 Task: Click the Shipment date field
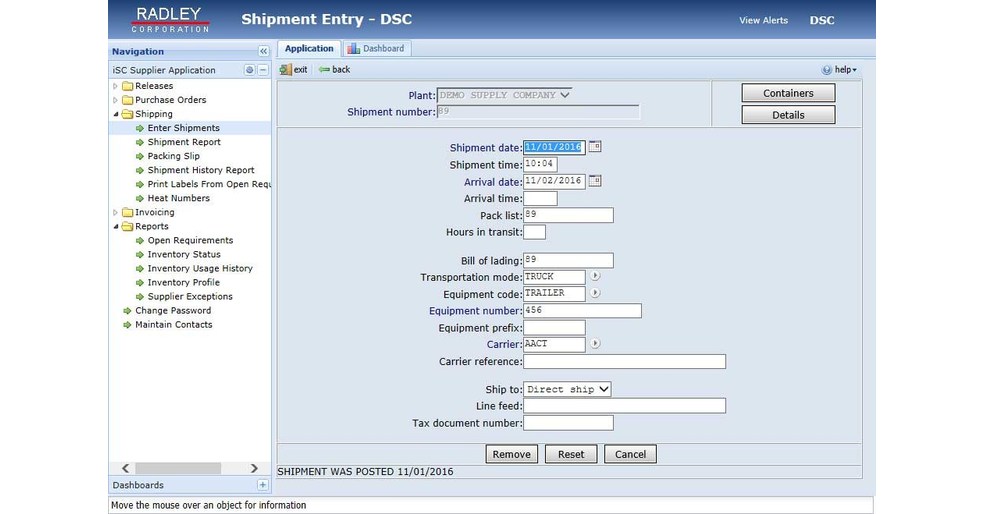554,147
